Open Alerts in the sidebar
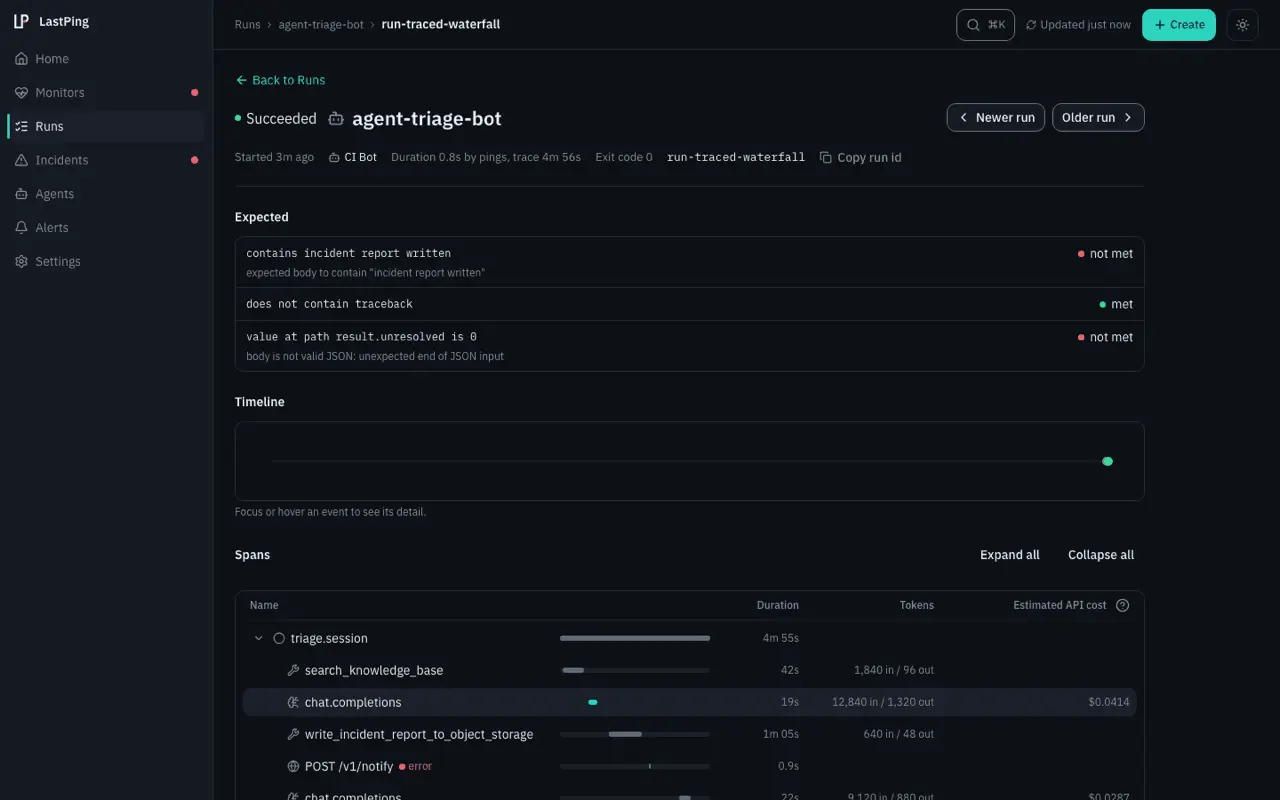 point(106,228)
